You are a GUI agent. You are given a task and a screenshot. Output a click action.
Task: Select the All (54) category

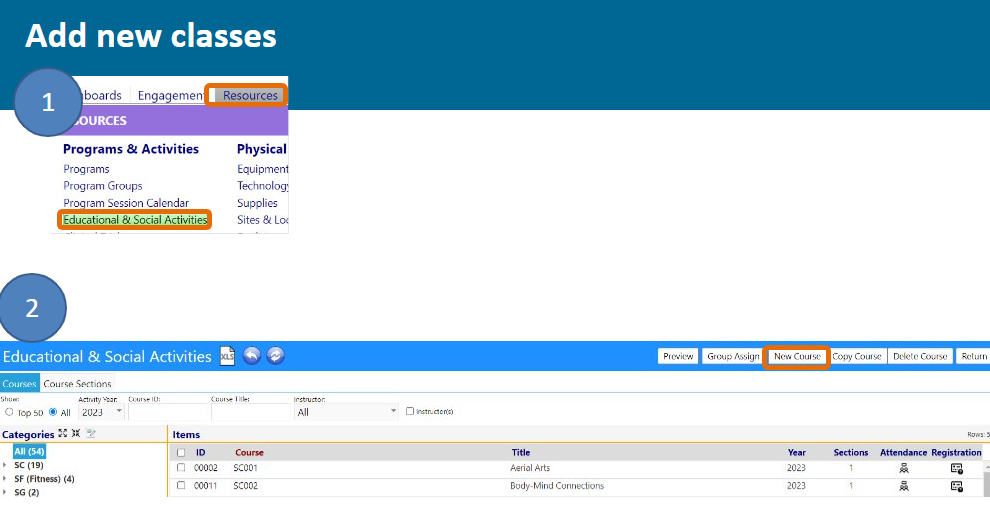click(29, 451)
